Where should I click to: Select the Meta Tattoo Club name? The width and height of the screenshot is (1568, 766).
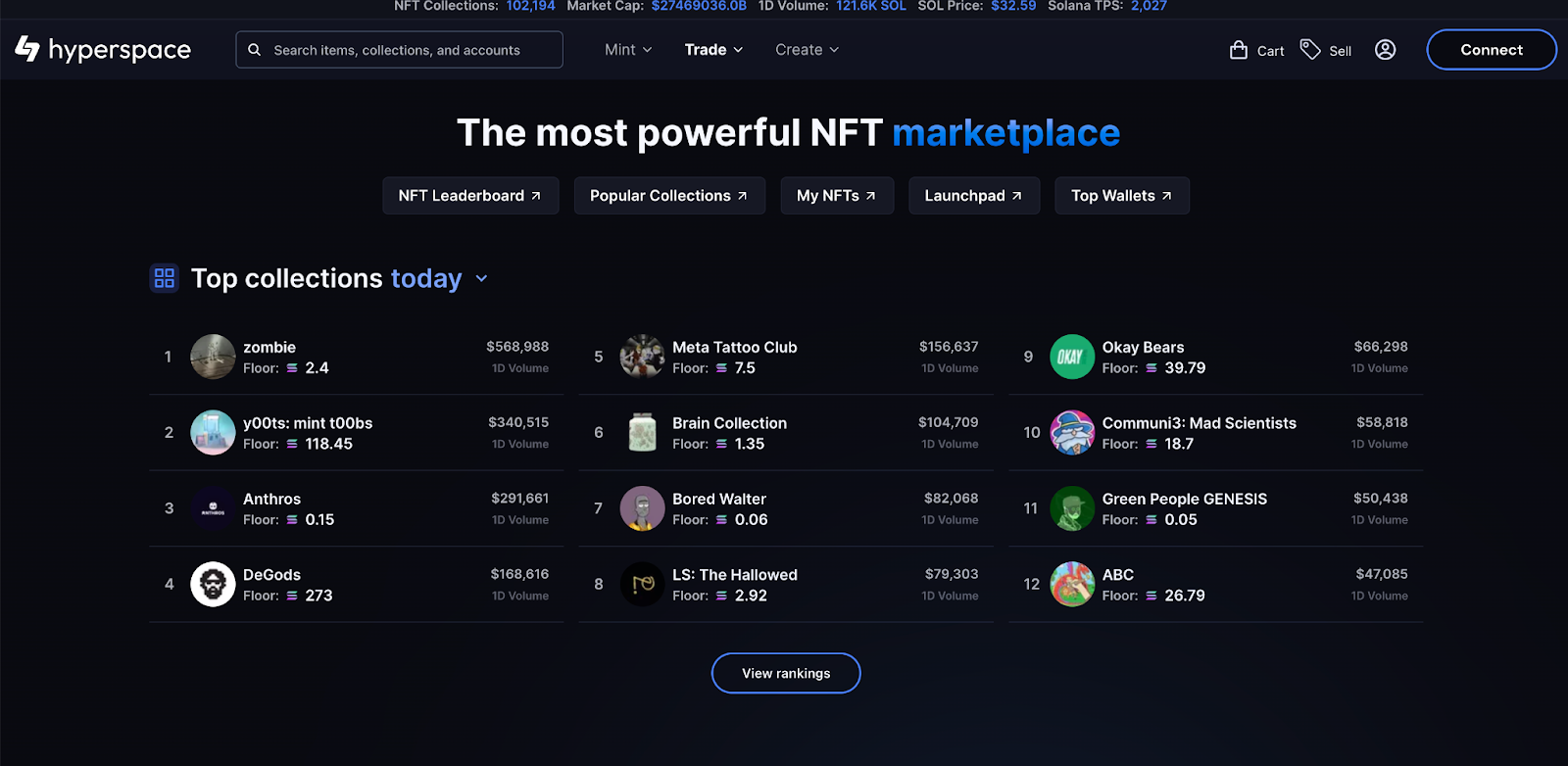735,347
